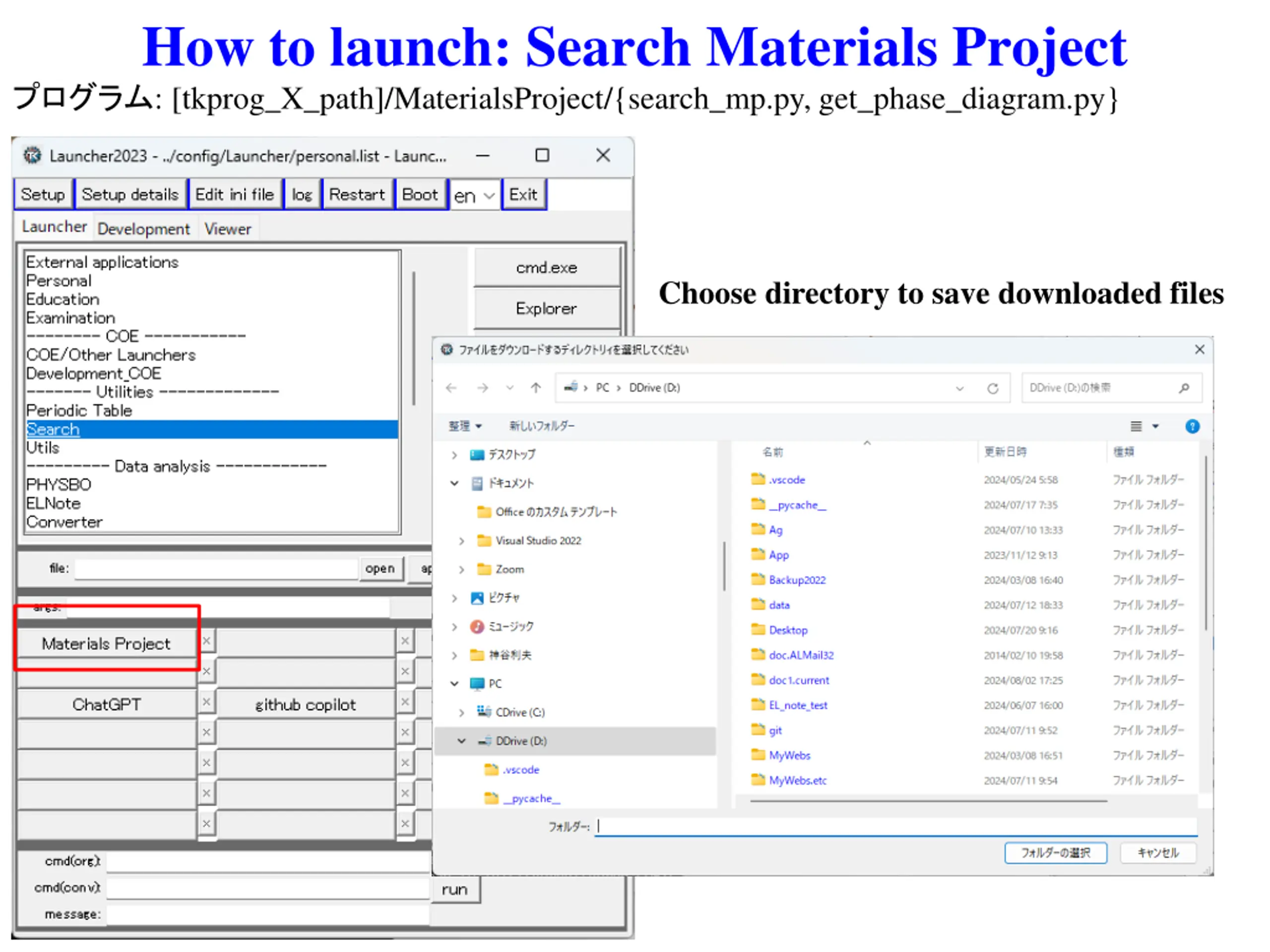Image resolution: width=1270 pixels, height=952 pixels.
Task: Click the github copilot button
Action: (x=306, y=705)
